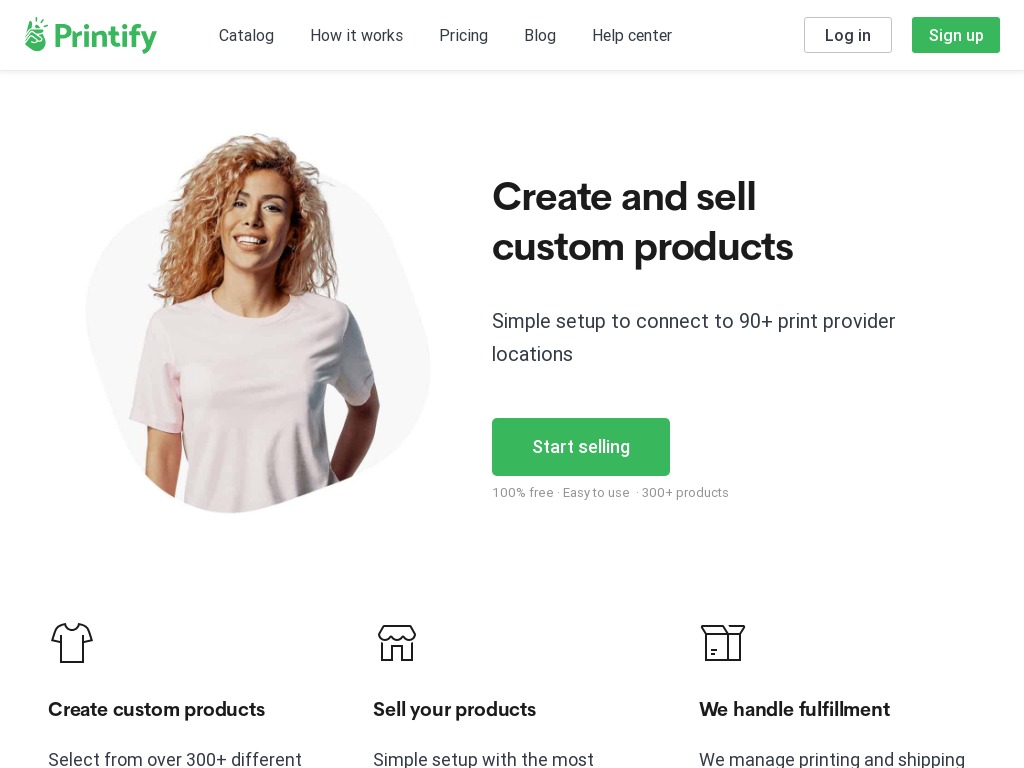Open the Help center link

coord(632,35)
